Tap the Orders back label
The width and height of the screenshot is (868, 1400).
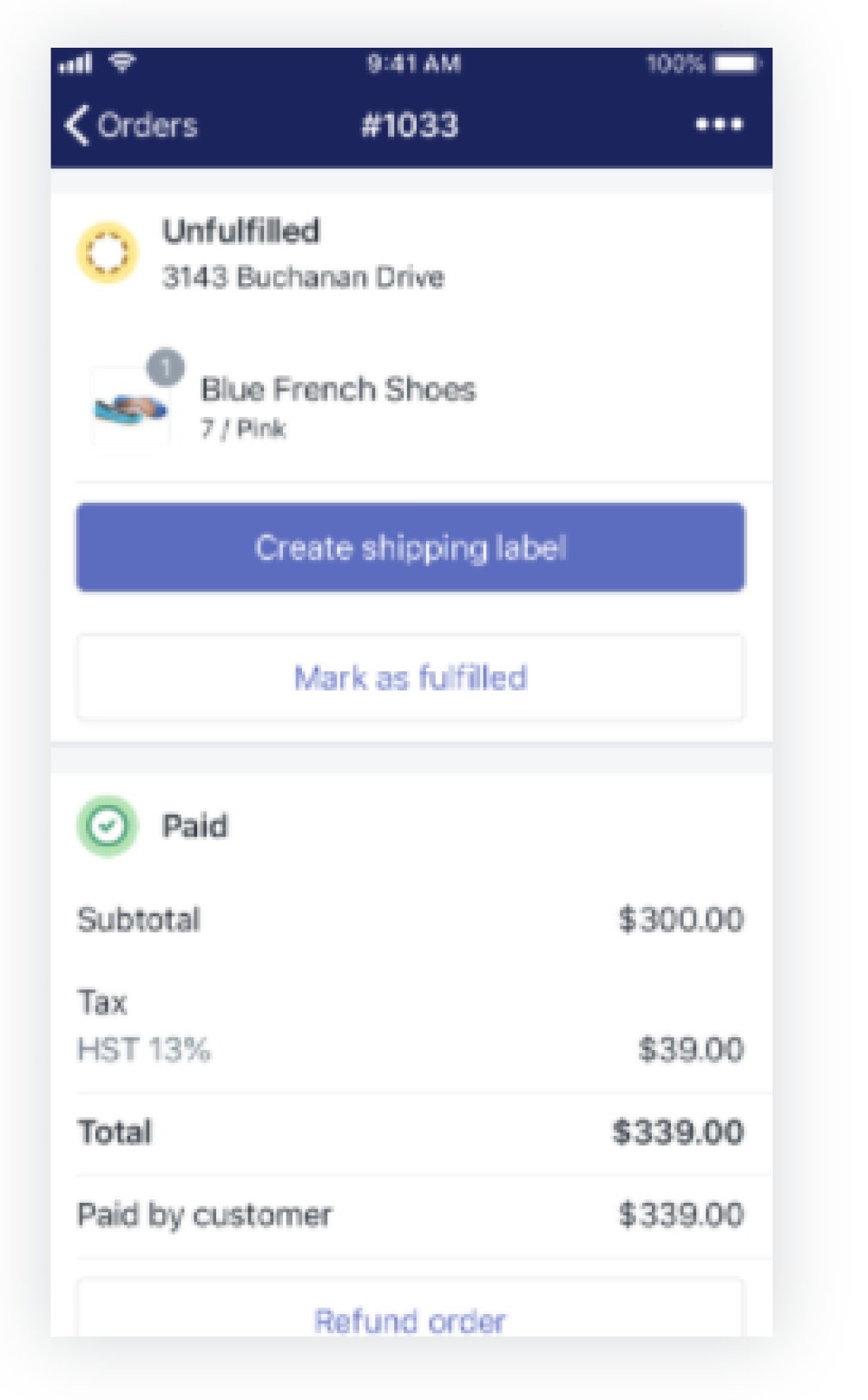click(148, 125)
